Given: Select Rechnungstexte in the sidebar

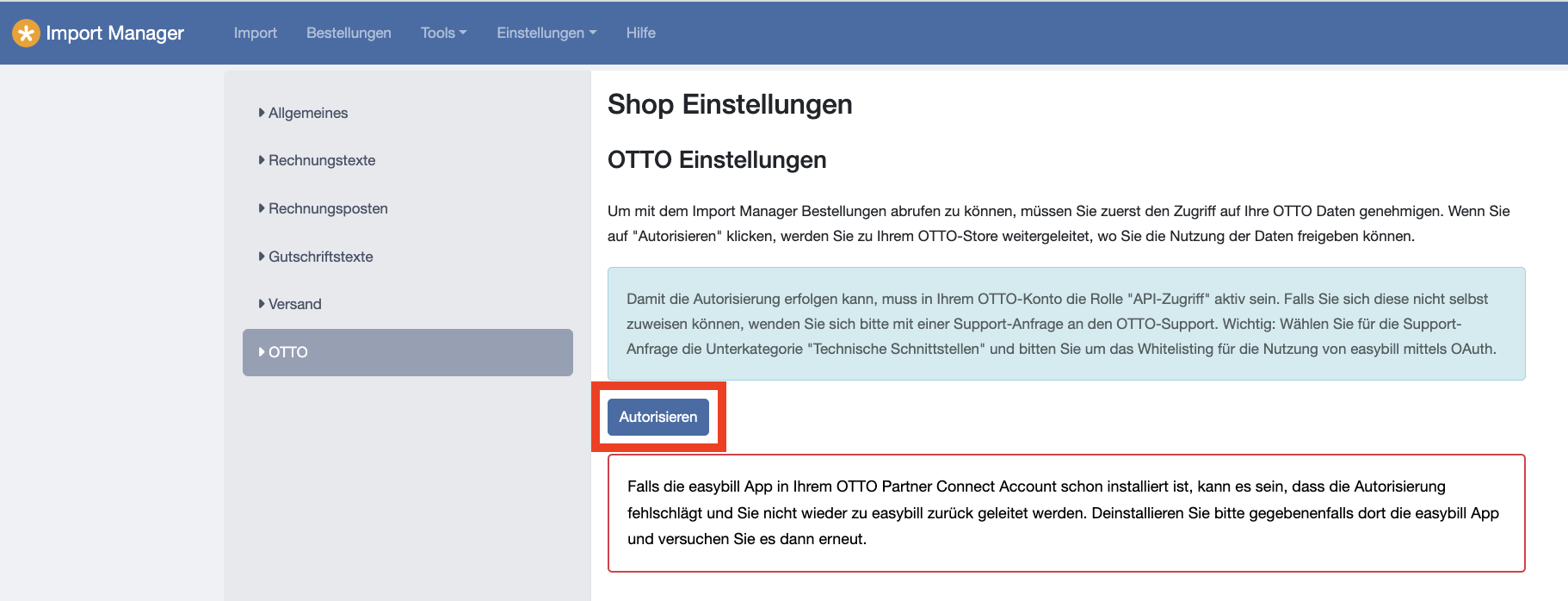Looking at the screenshot, I should (322, 160).
